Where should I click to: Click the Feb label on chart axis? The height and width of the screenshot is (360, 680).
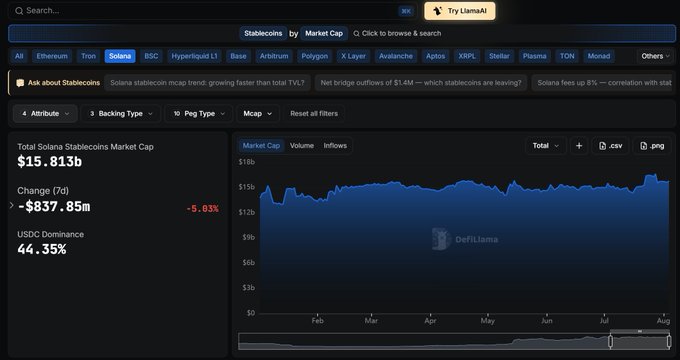(317, 321)
